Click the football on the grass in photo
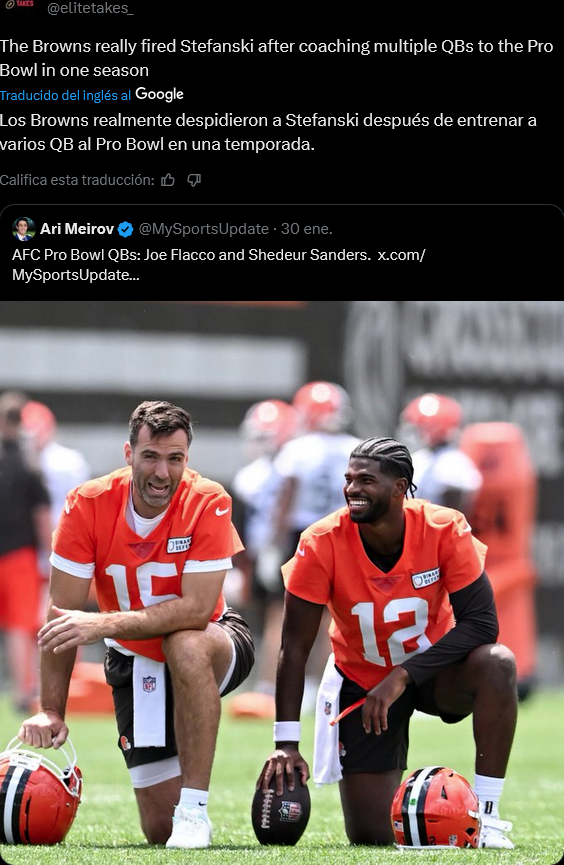 point(281,808)
